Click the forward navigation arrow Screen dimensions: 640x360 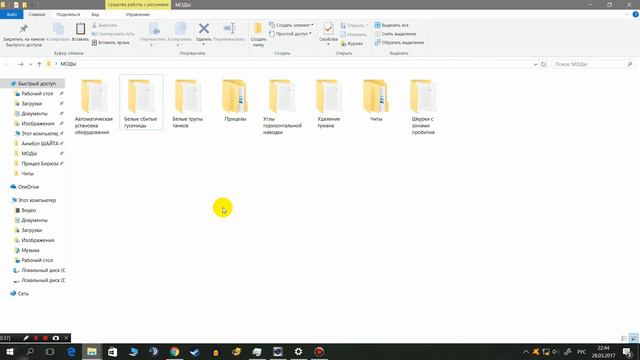tap(20, 64)
